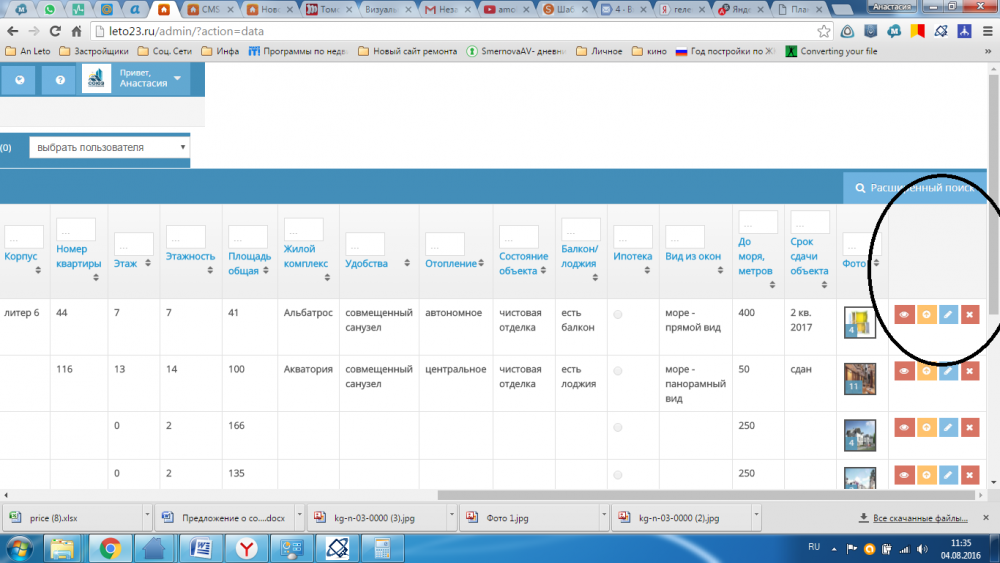Reload the page with browser refresh icon
Screen dimensions: 1000x563
(x=55, y=31)
